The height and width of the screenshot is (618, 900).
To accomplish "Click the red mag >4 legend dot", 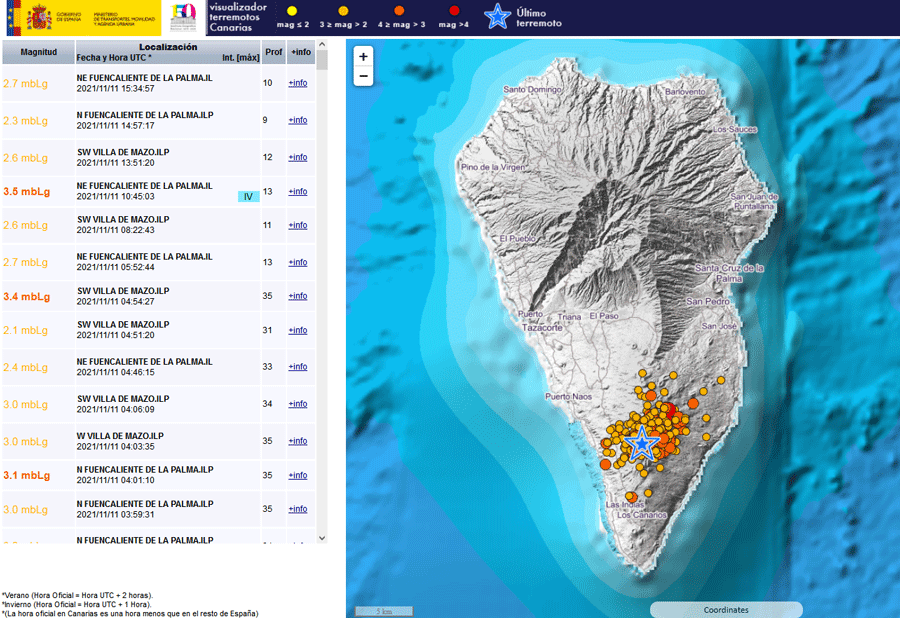I will 454,10.
